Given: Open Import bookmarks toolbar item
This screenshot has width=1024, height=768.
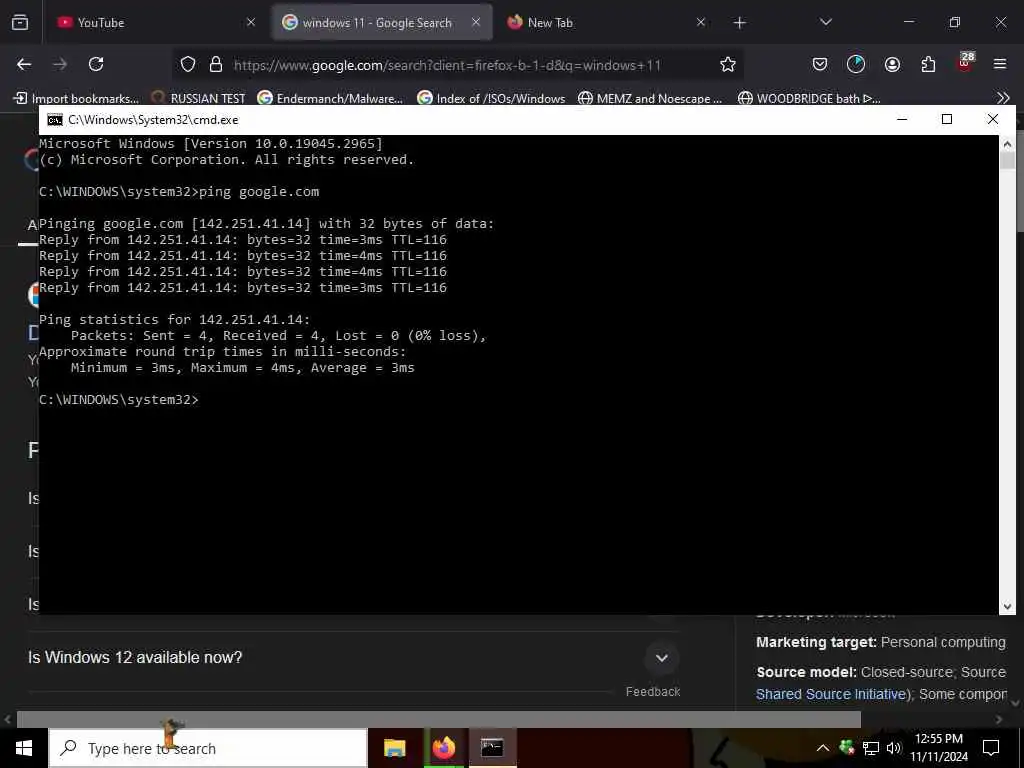Looking at the screenshot, I should pos(76,98).
